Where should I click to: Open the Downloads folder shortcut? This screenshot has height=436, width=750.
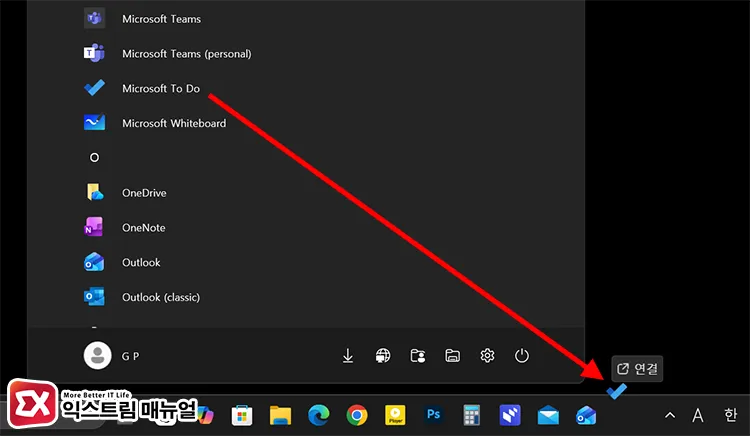point(348,356)
